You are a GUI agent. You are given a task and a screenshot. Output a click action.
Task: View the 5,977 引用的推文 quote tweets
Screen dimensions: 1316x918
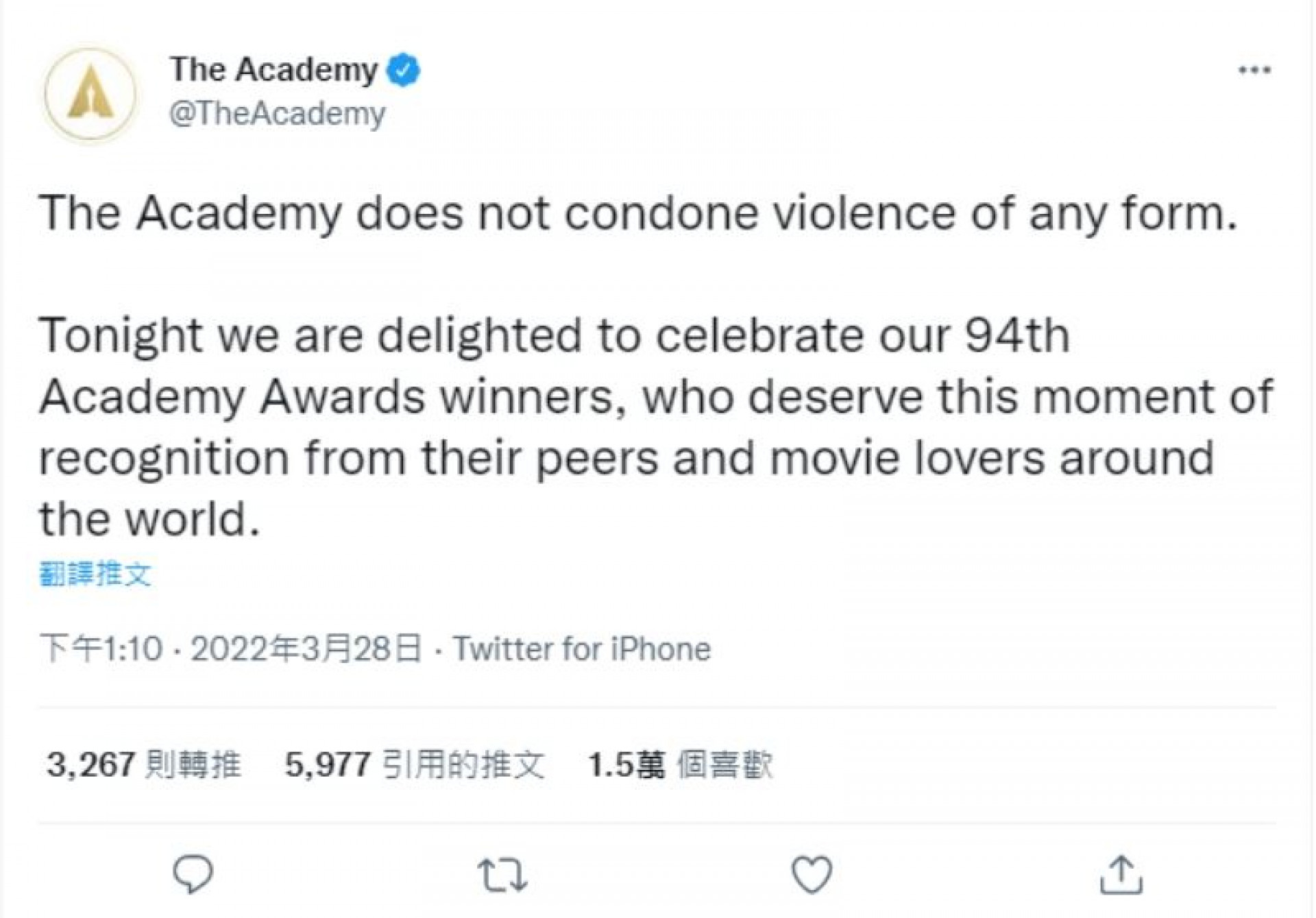415,764
